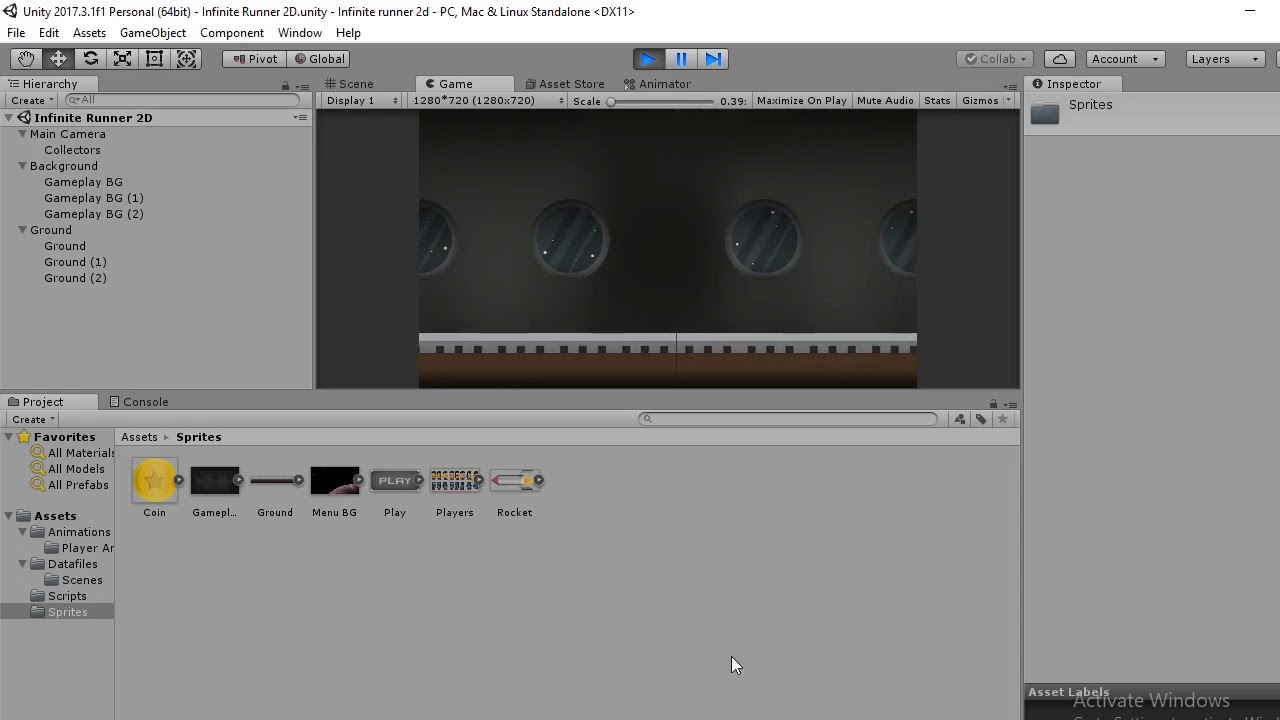The image size is (1280, 720).
Task: Select the Scale tool
Action: (x=122, y=59)
